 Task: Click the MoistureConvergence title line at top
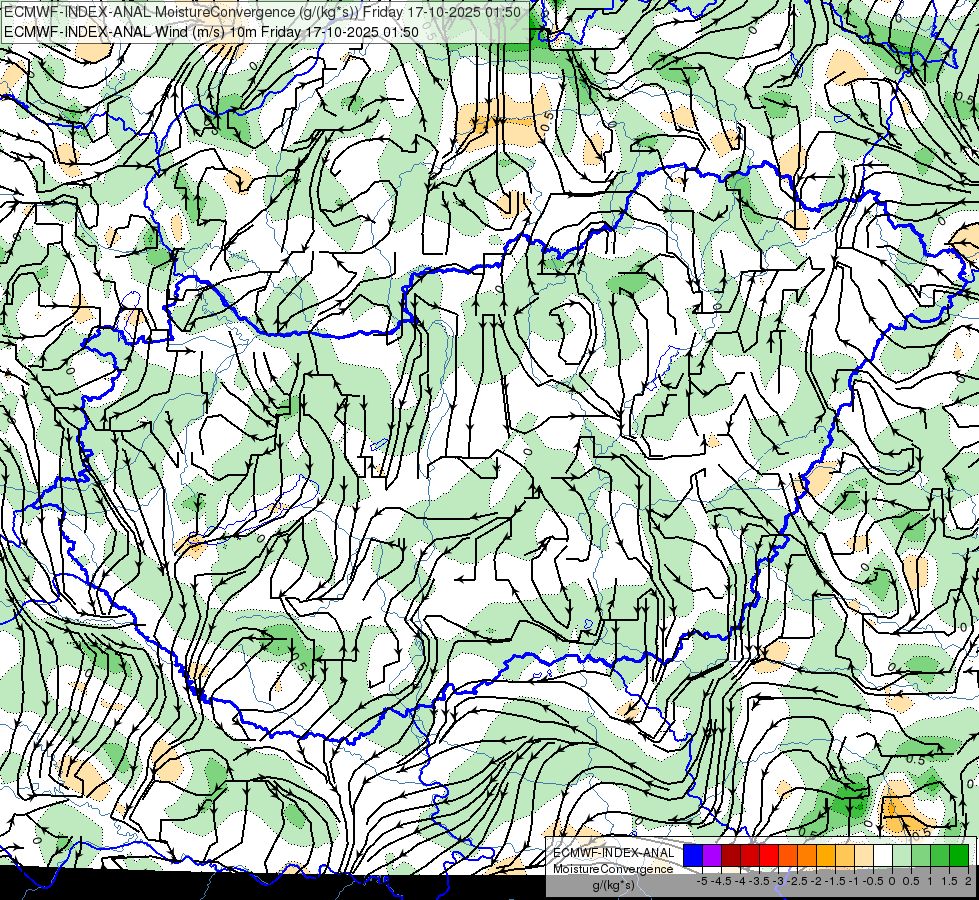click(262, 12)
